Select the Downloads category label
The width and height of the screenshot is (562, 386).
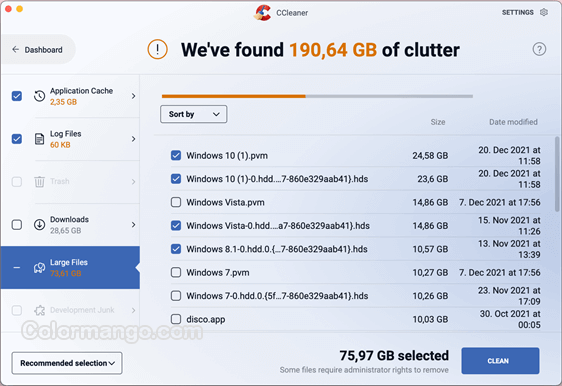tap(69, 219)
